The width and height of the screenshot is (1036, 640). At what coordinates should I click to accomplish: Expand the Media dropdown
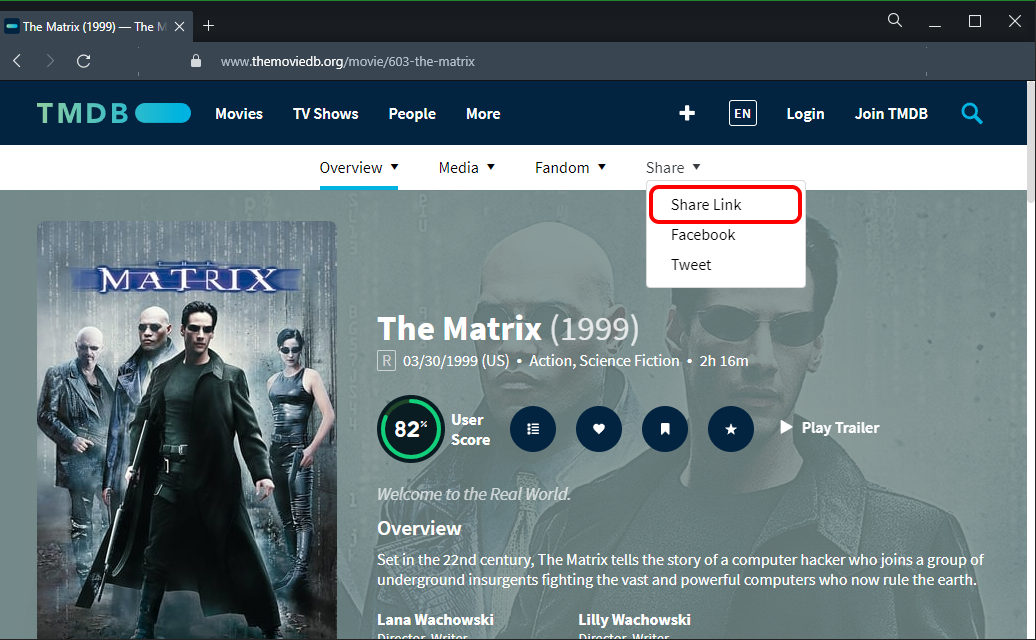466,168
